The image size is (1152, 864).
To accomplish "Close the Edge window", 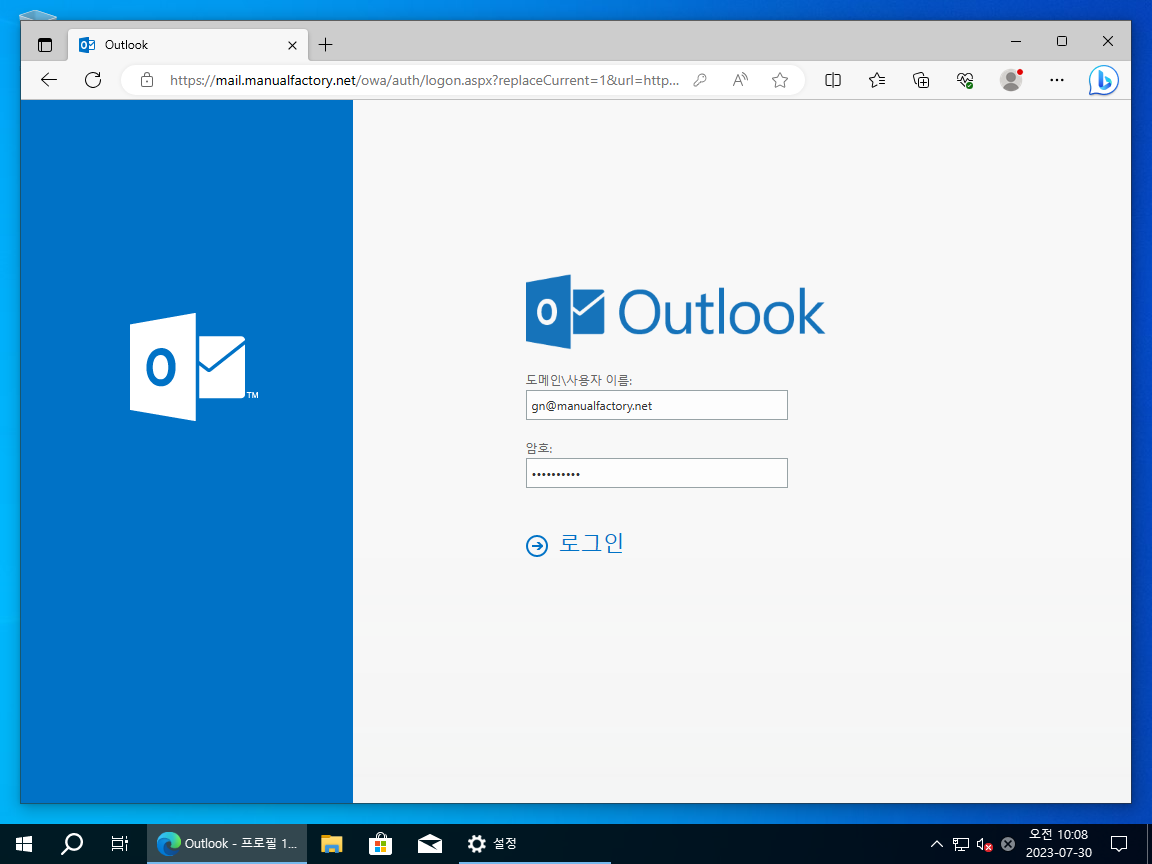I will coord(1108,41).
